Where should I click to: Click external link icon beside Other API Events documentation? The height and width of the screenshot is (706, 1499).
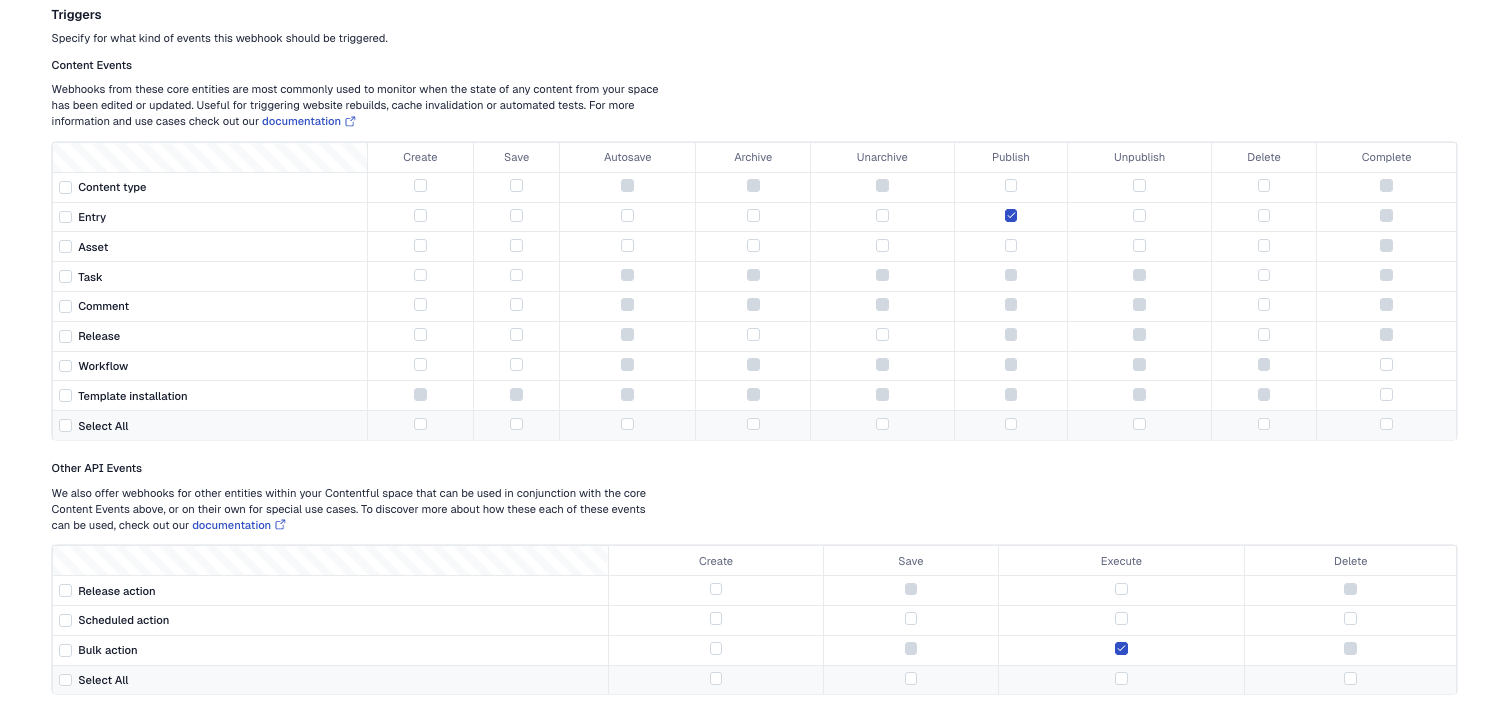pos(280,525)
